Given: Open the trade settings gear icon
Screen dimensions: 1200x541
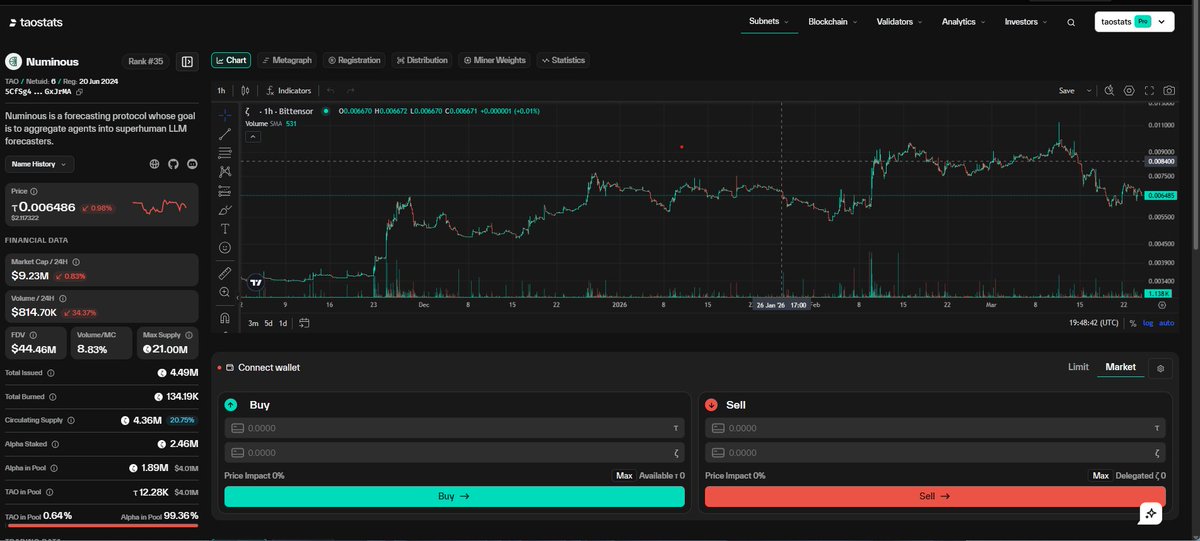Looking at the screenshot, I should (x=1161, y=368).
